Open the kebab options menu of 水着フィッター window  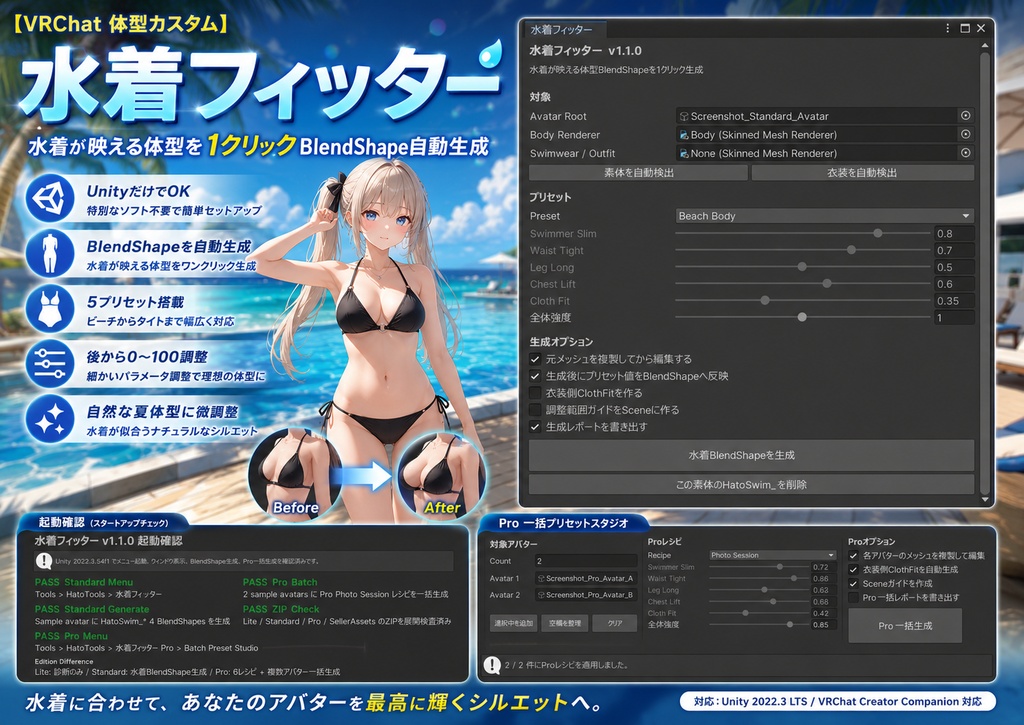tap(948, 29)
